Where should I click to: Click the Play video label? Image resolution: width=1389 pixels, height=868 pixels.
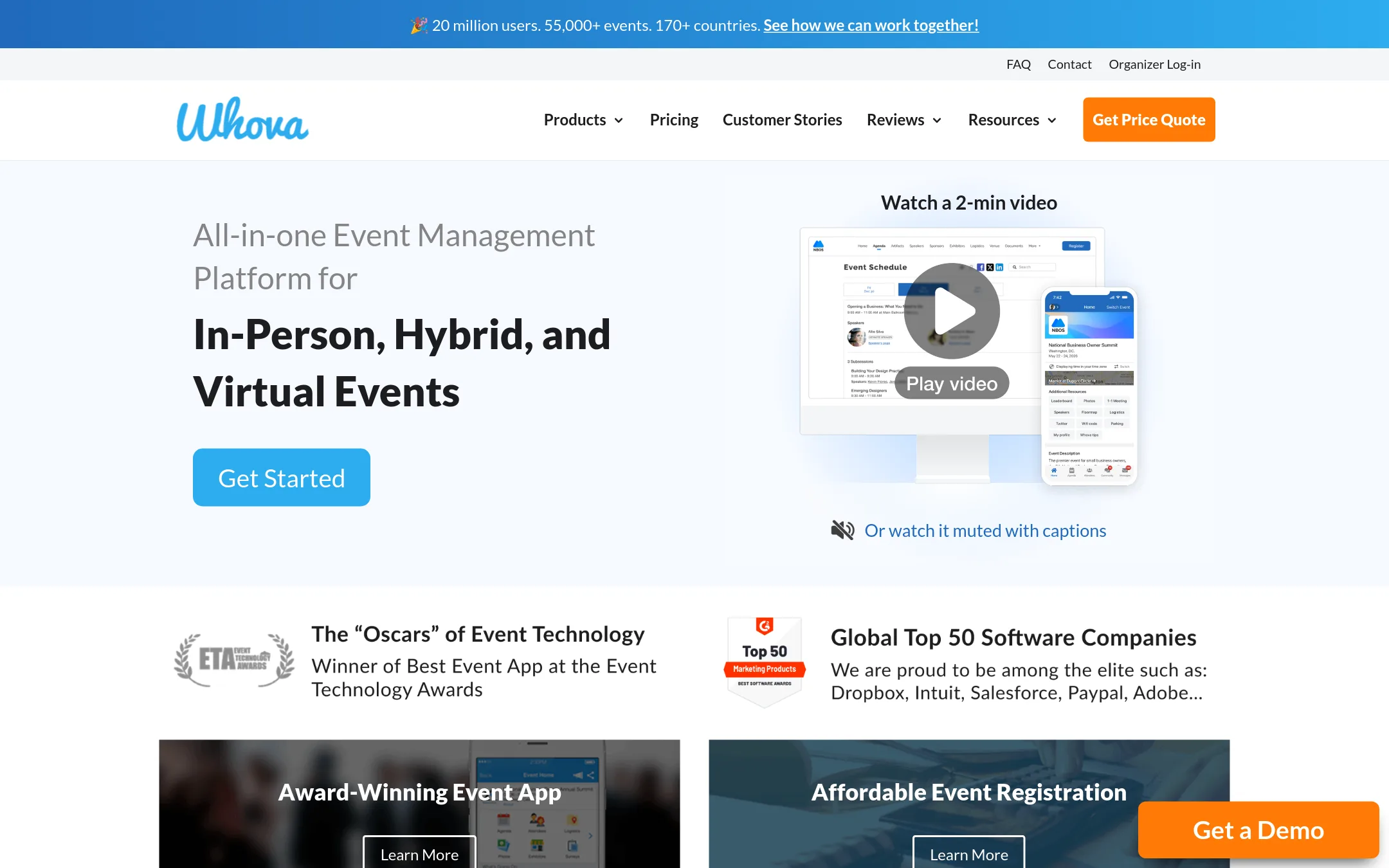tap(952, 383)
